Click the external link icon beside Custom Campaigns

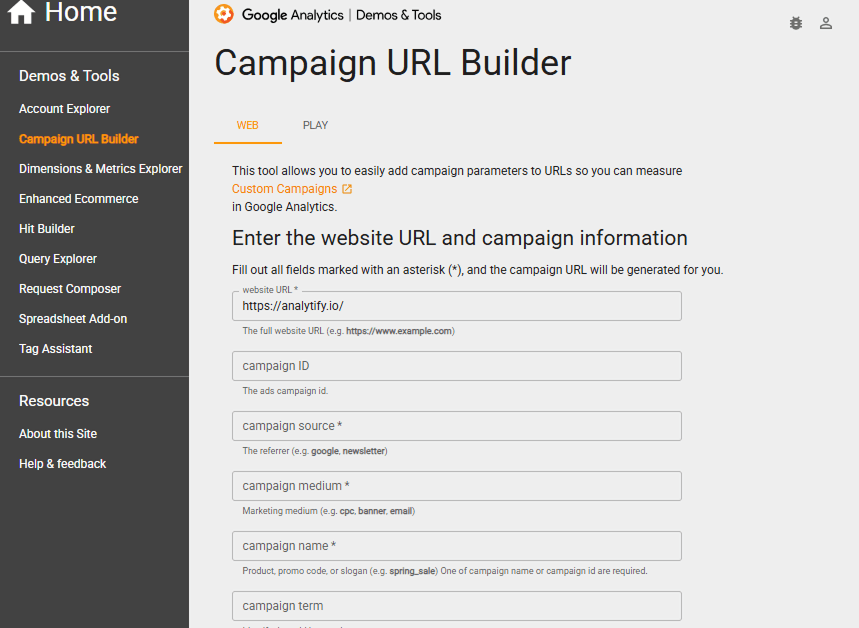tap(347, 189)
